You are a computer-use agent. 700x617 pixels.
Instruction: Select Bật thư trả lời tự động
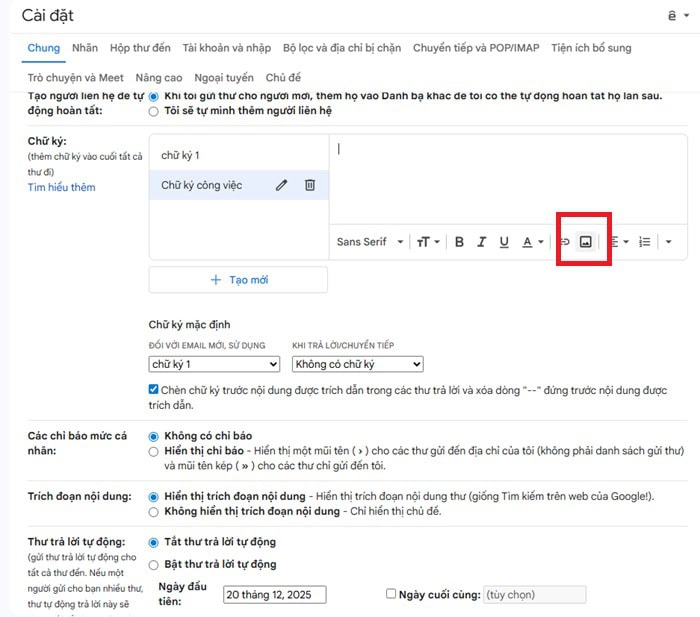pos(154,565)
